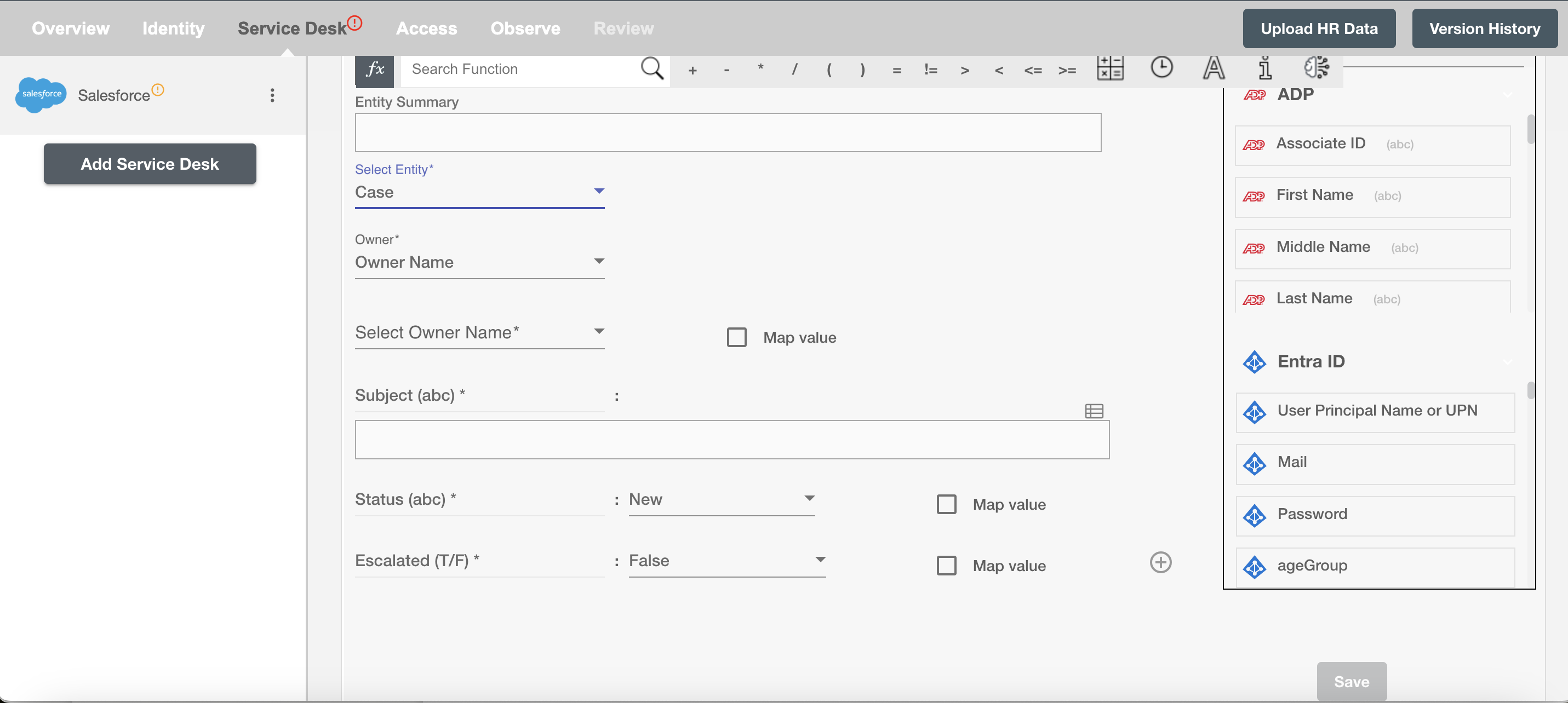The width and height of the screenshot is (1568, 703).
Task: Select the Entra ID Password attribute
Action: click(x=1375, y=515)
